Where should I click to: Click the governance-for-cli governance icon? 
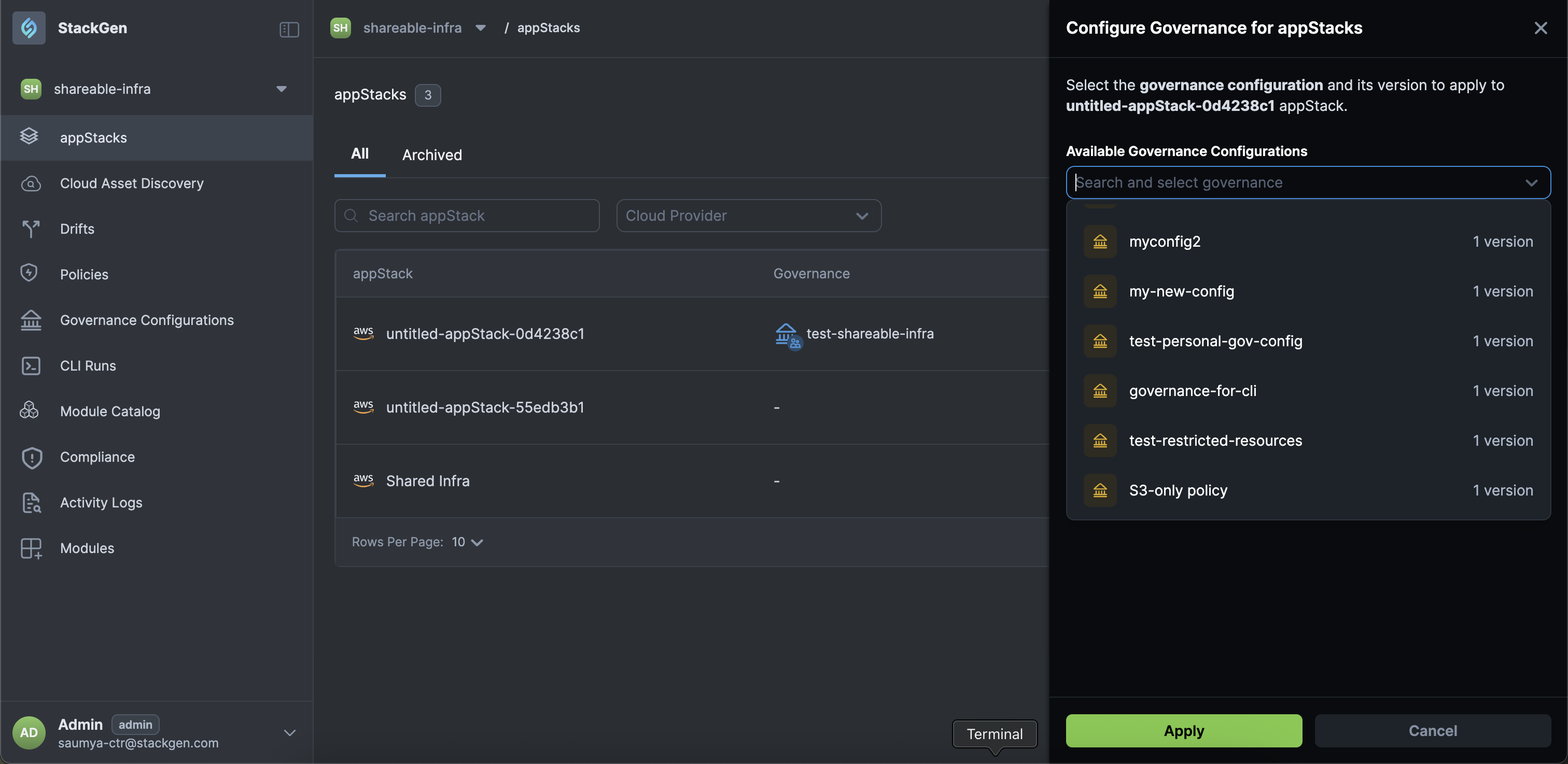pyautogui.click(x=1100, y=390)
